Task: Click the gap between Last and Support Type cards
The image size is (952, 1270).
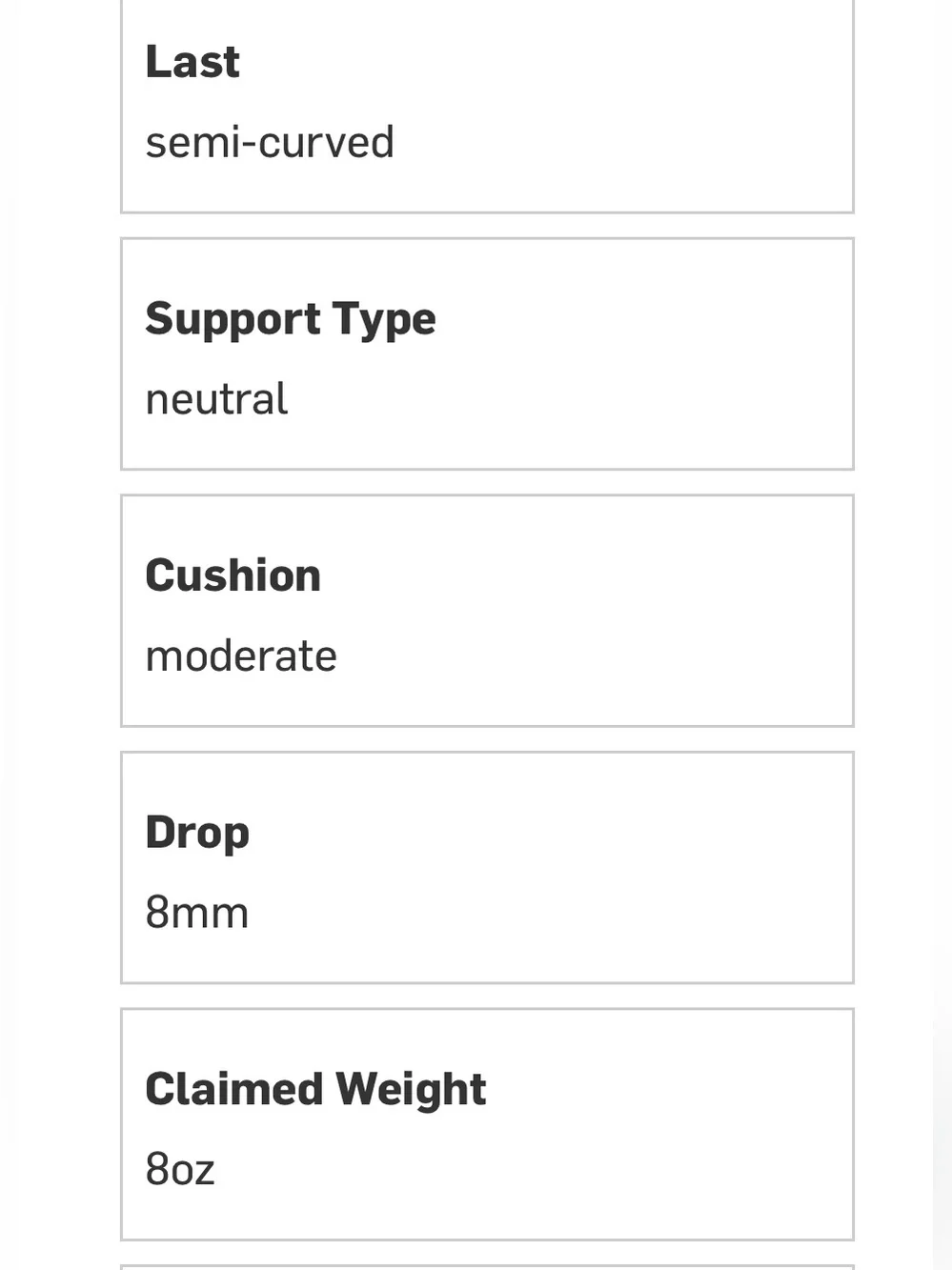Action: pos(487,226)
